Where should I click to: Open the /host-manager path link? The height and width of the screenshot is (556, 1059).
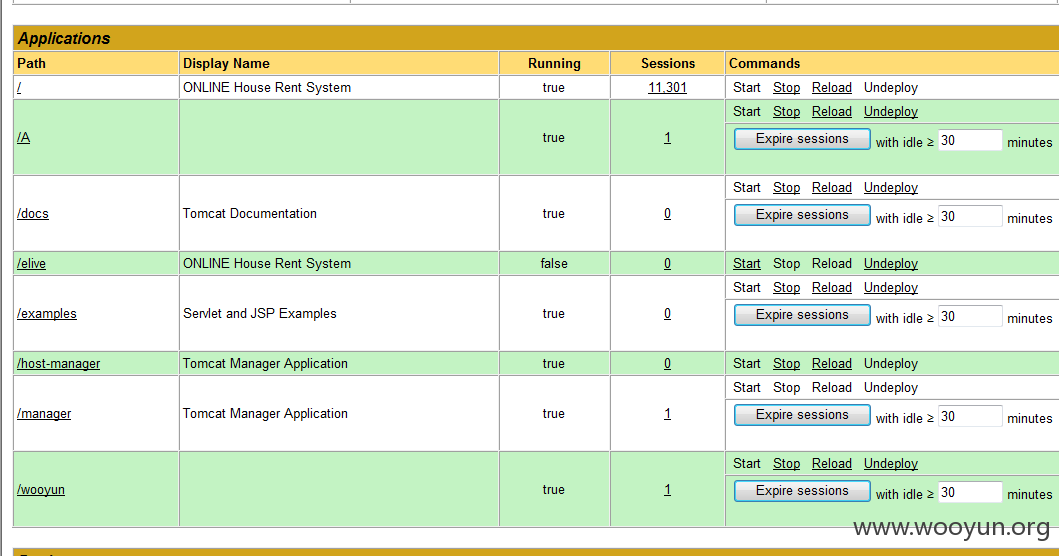59,363
